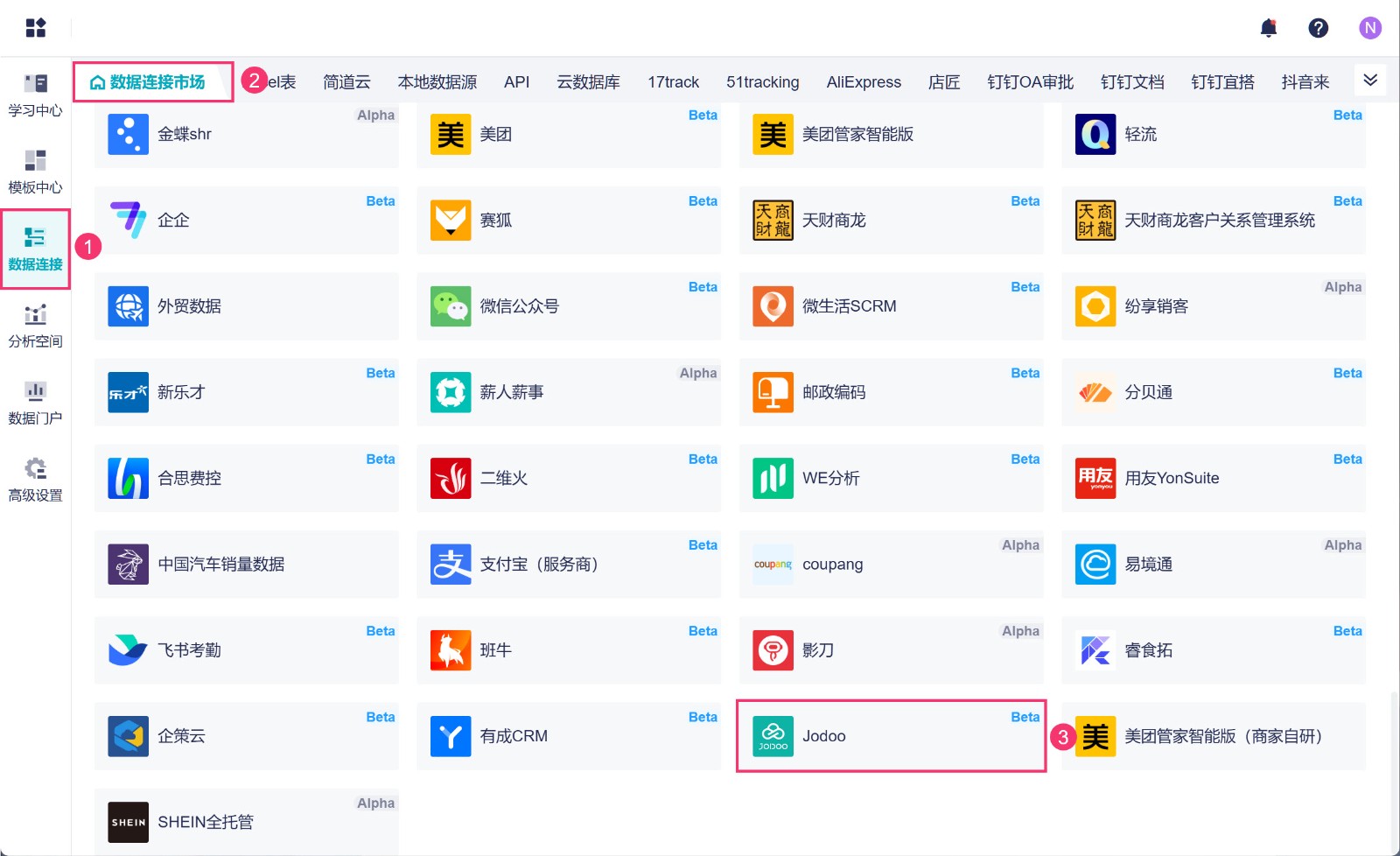The width and height of the screenshot is (1400, 856).
Task: Open the notifications bell
Action: (x=1269, y=28)
